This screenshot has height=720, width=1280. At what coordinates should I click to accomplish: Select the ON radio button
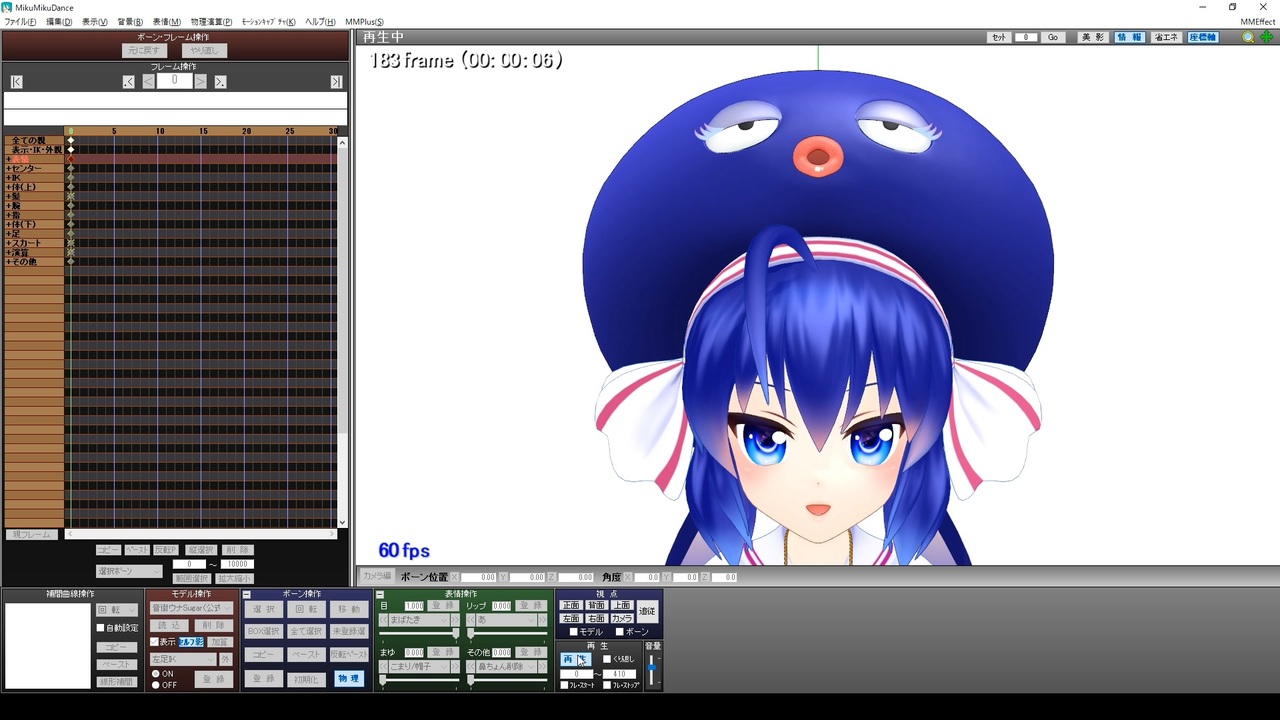(x=156, y=674)
